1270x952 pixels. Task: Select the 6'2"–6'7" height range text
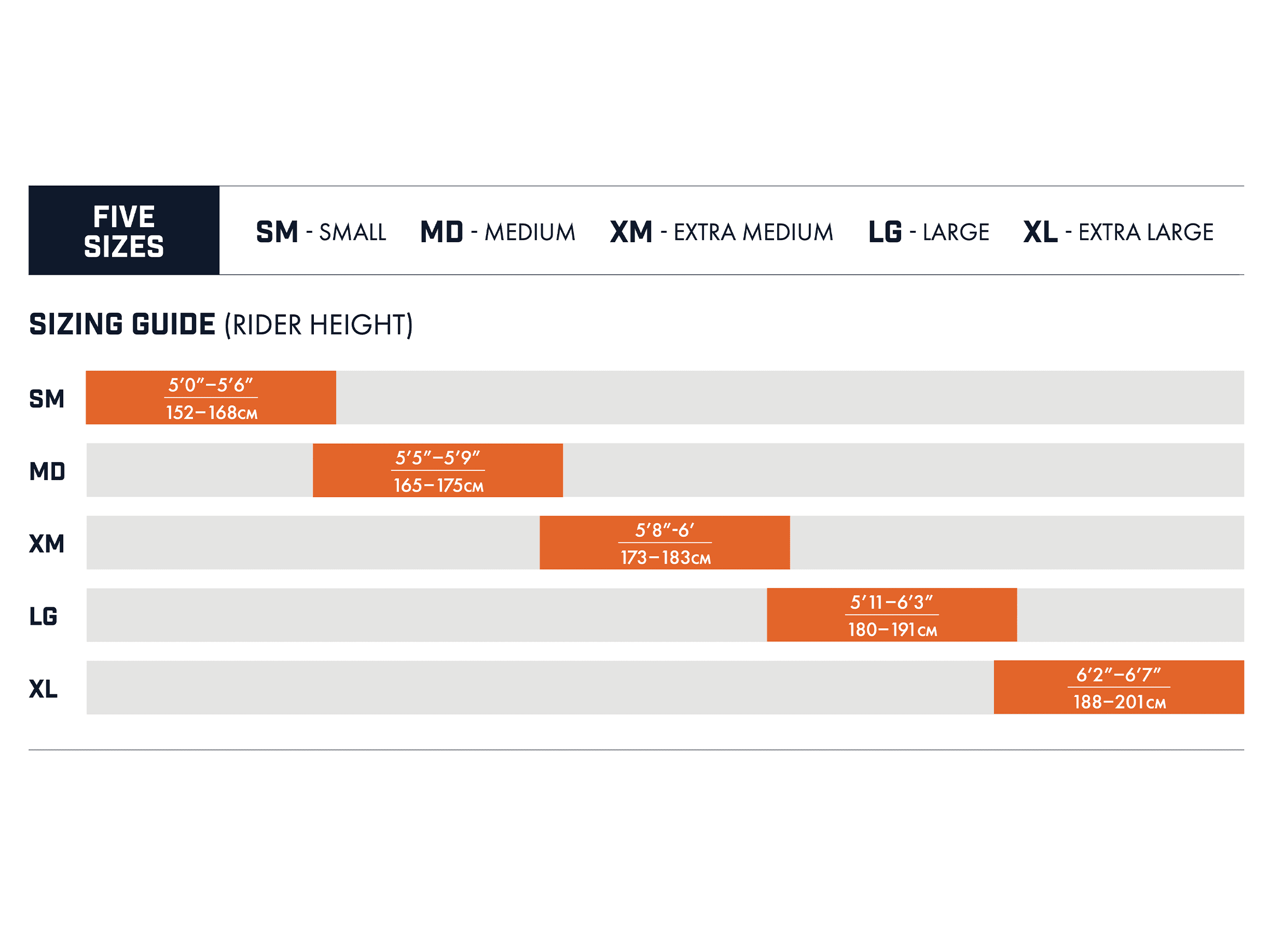click(x=1118, y=675)
